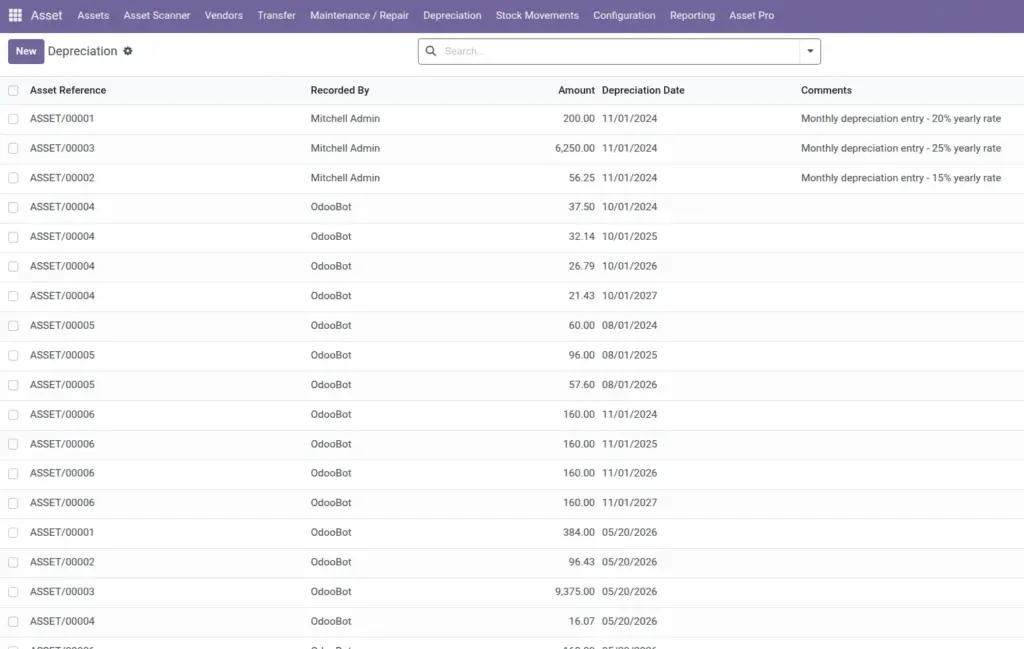Screen dimensions: 1024x649
Task: Open the '20% yearly rate' comment cell
Action: (901, 118)
